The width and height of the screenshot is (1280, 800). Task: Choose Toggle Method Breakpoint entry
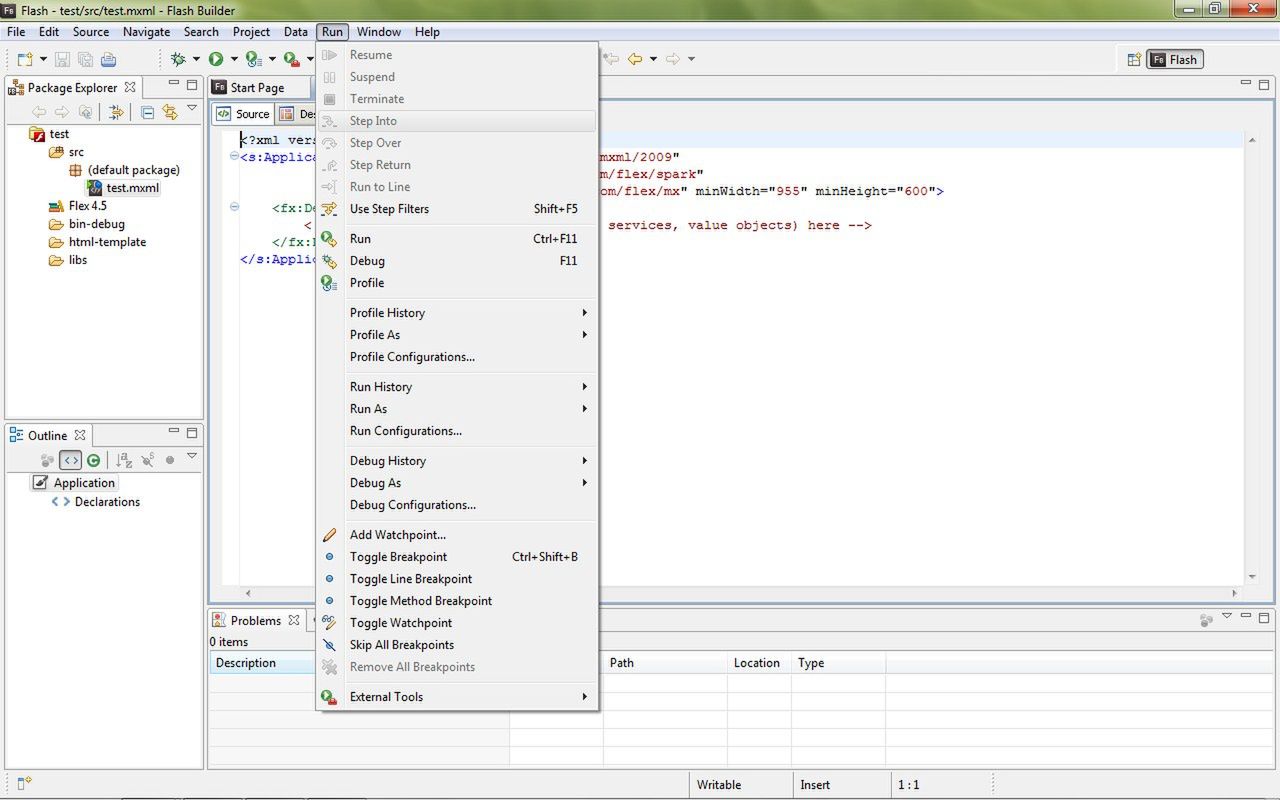click(x=457, y=601)
